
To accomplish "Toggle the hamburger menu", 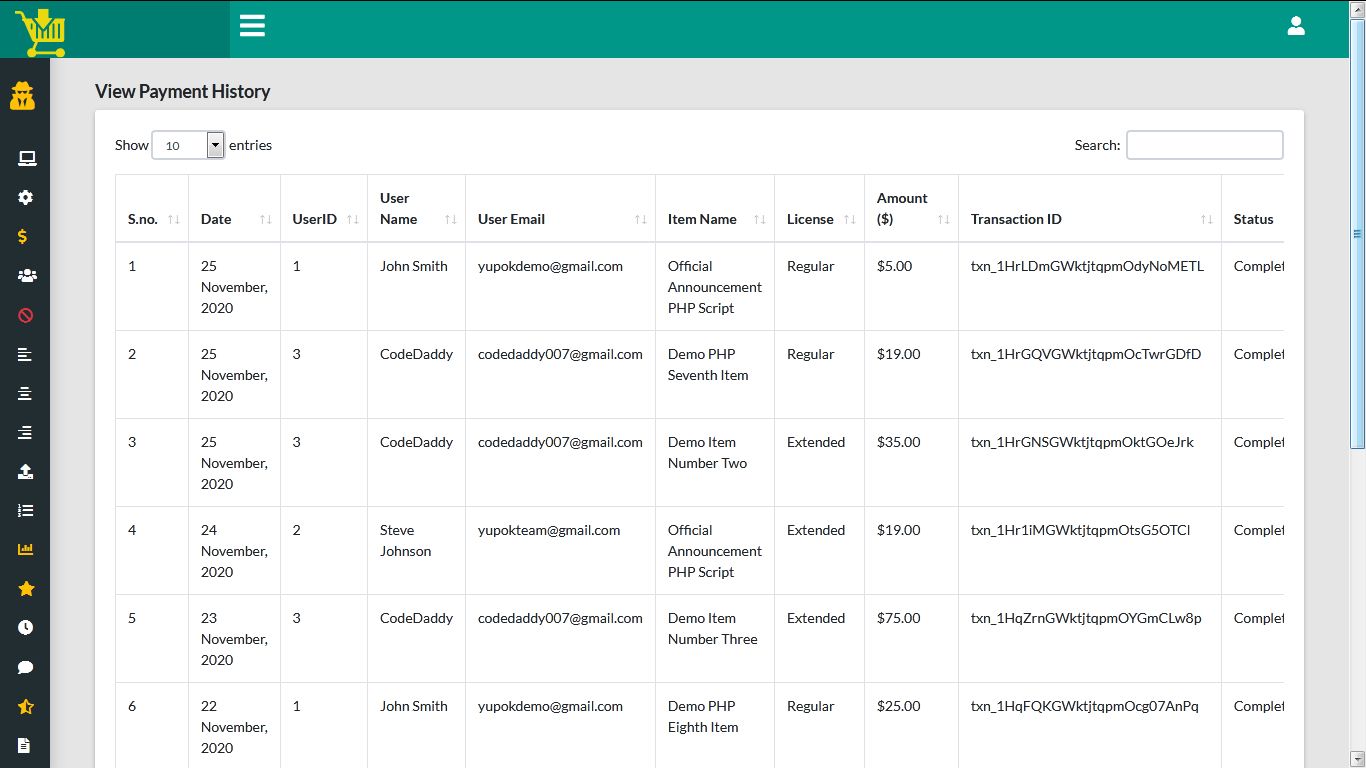I will click(252, 26).
